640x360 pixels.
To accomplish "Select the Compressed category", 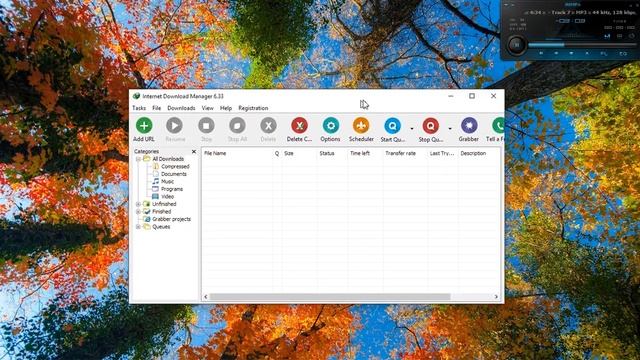I will pos(175,167).
